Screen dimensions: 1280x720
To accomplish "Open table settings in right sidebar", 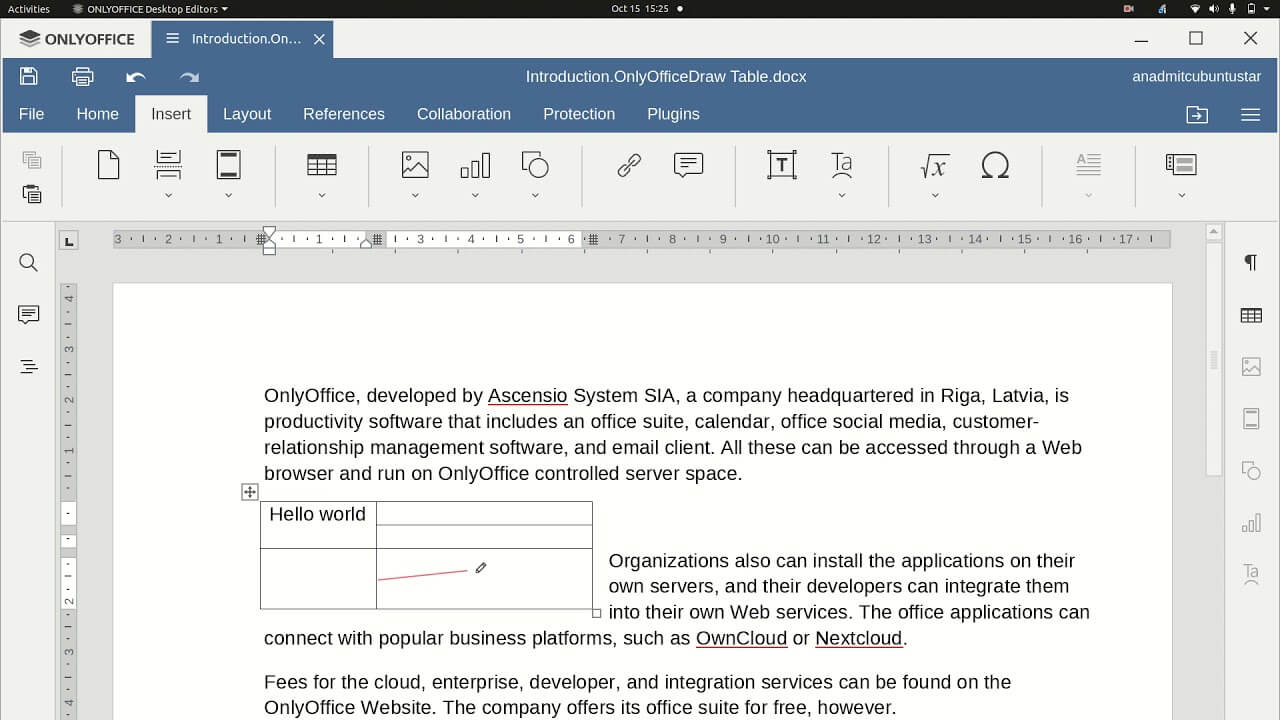I will (1251, 315).
